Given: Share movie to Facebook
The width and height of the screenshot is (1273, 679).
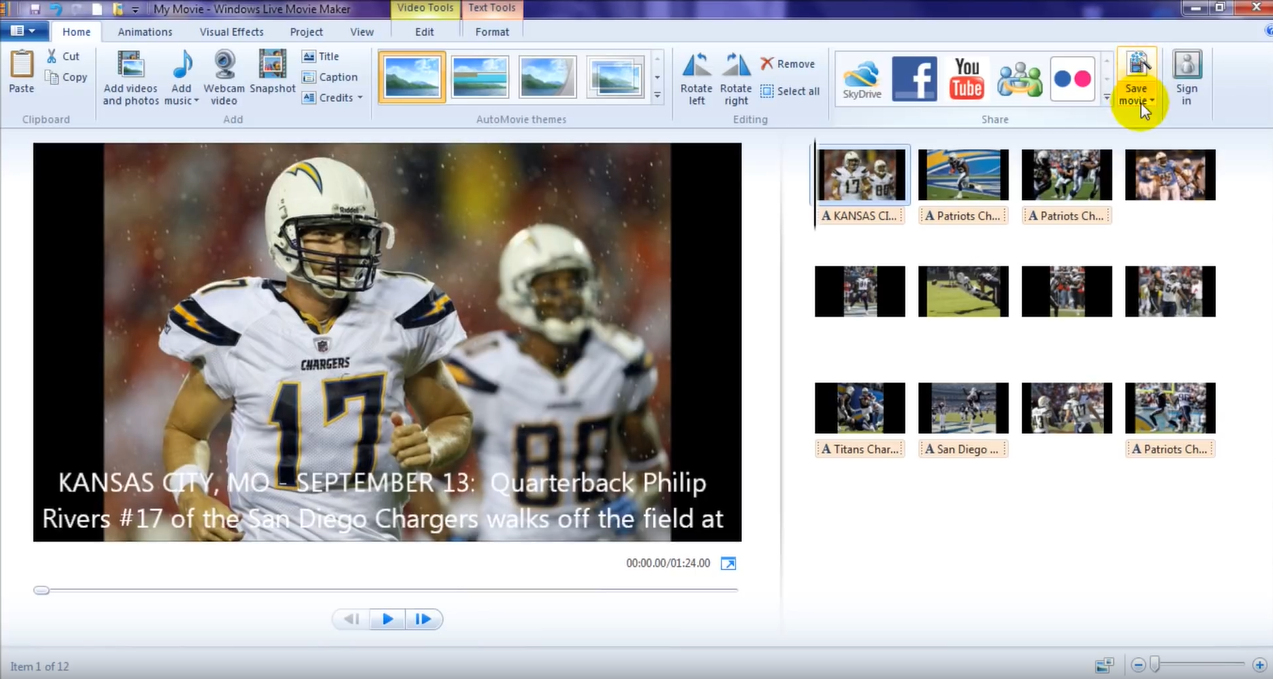Looking at the screenshot, I should [914, 78].
